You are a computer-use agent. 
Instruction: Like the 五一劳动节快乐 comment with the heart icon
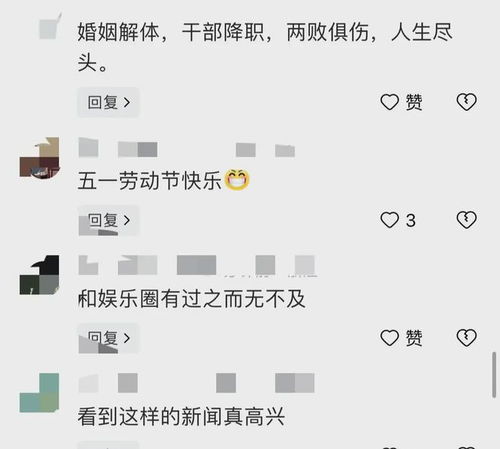390,220
